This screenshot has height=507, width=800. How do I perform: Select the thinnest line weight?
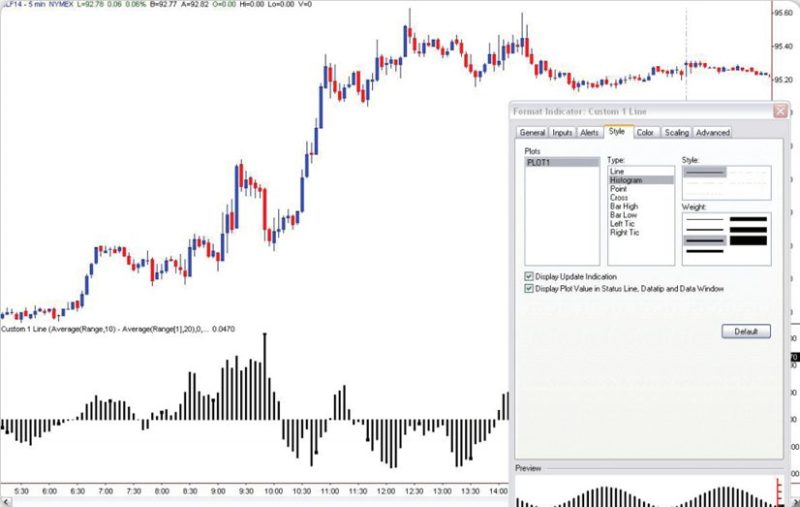point(705,219)
